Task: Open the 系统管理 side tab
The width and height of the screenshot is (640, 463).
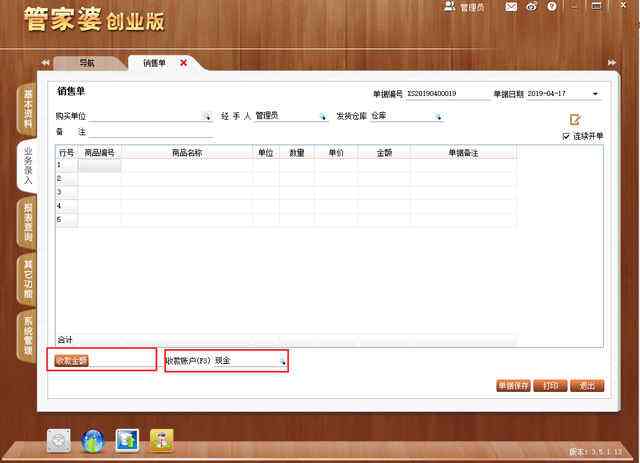Action: click(27, 336)
